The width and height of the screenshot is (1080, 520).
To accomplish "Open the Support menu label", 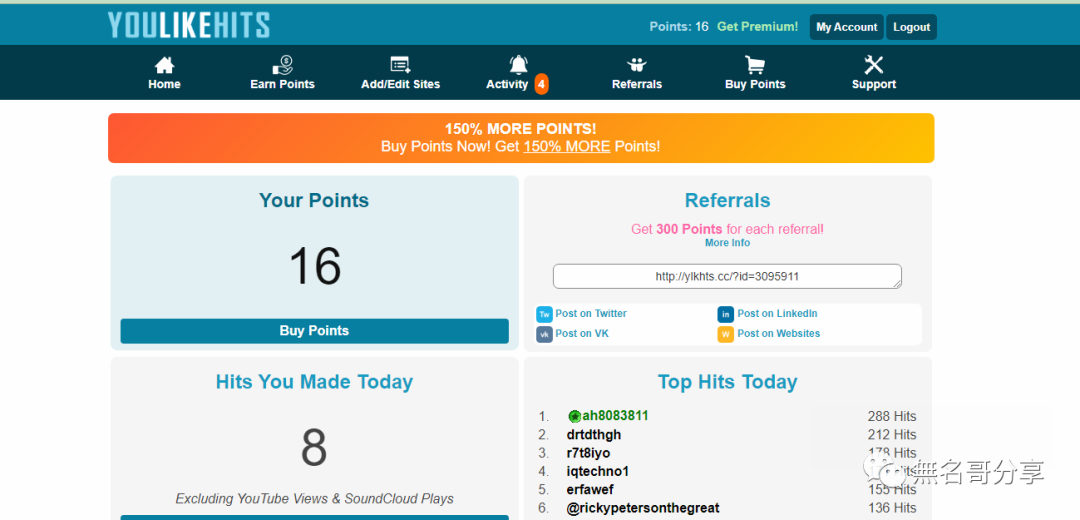I will (873, 84).
